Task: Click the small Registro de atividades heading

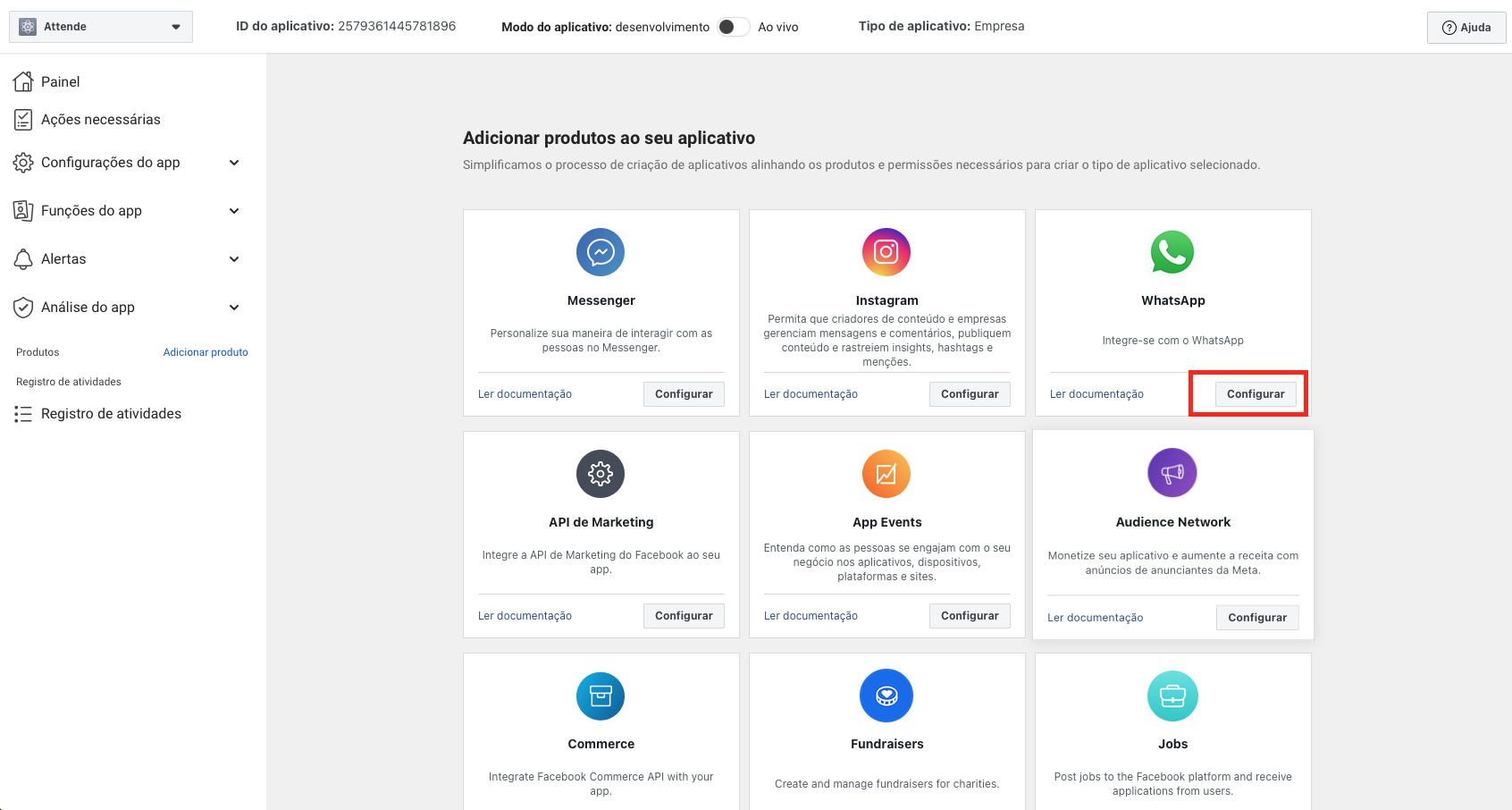Action: point(69,382)
